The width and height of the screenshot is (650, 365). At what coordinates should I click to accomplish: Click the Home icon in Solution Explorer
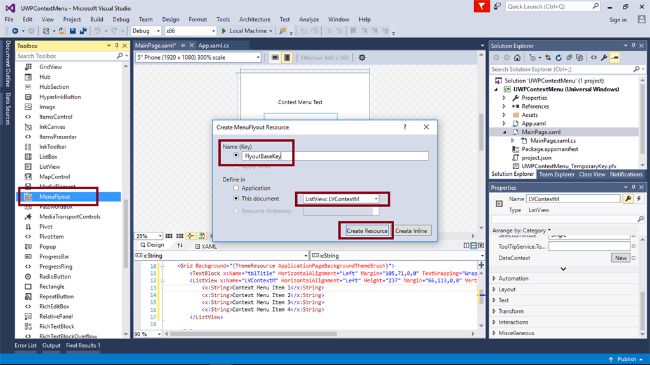click(517, 58)
